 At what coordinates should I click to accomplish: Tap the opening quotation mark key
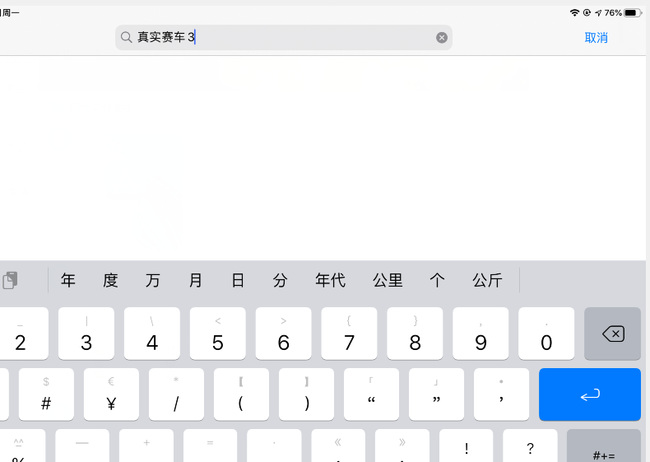tap(371, 394)
